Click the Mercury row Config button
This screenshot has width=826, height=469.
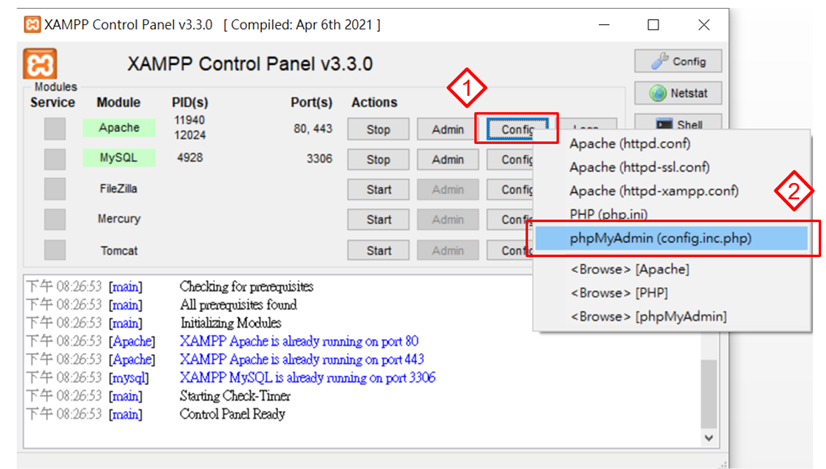510,219
